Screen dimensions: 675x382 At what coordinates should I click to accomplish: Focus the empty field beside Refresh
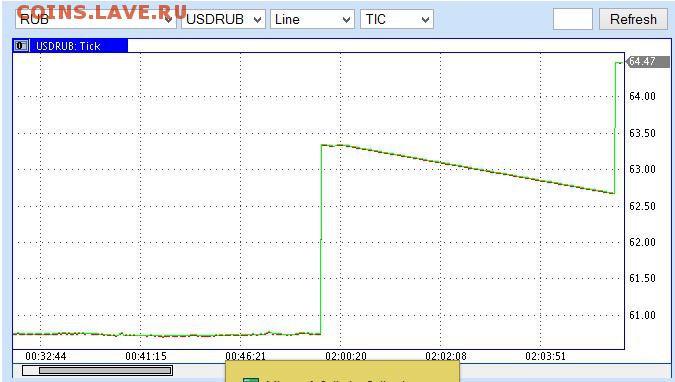573,19
